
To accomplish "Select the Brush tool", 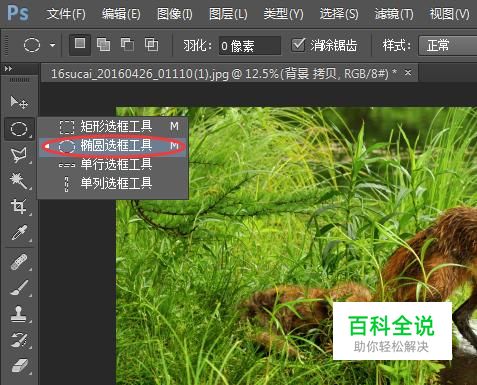I will point(19,288).
